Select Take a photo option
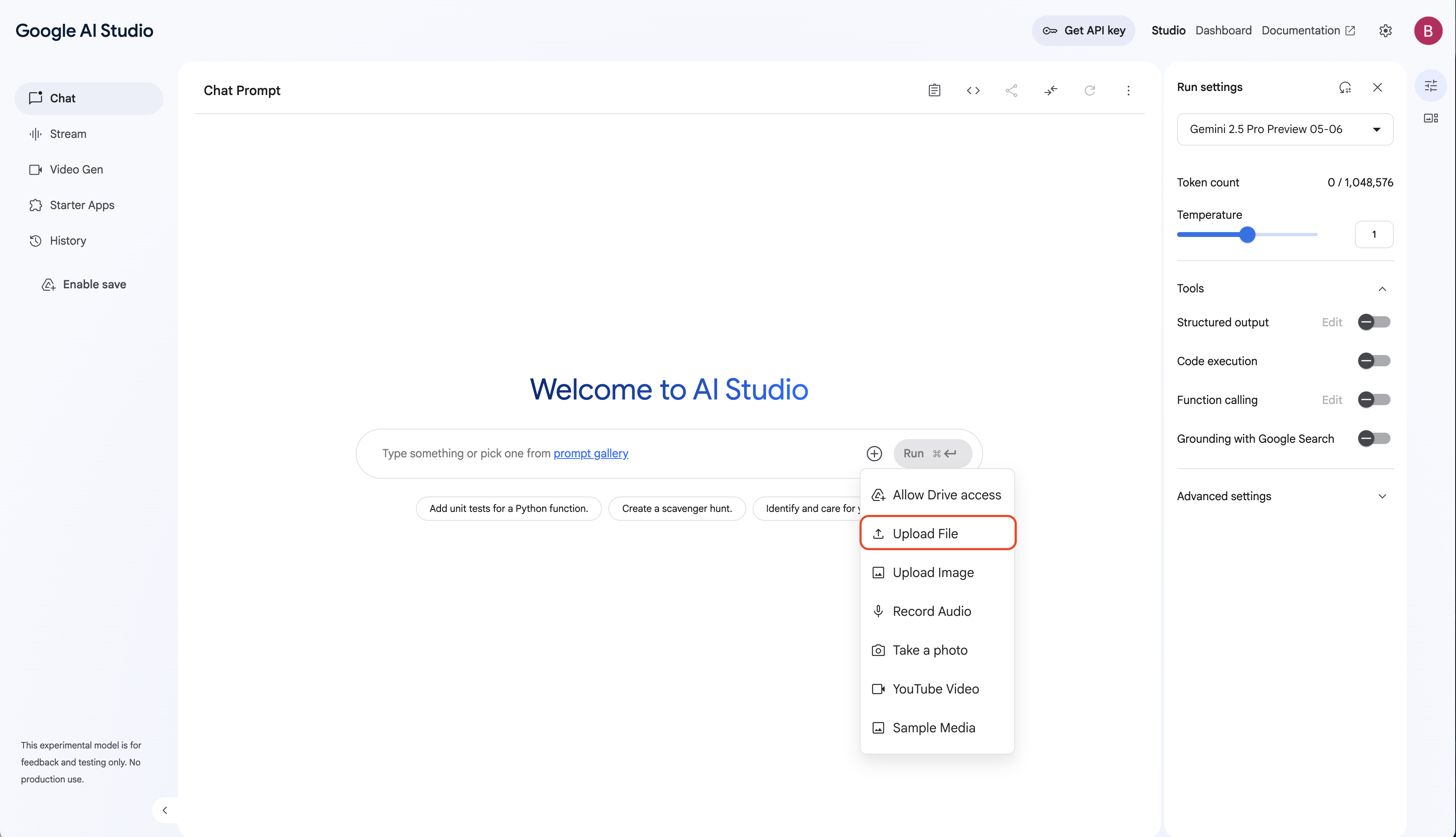 (x=937, y=650)
